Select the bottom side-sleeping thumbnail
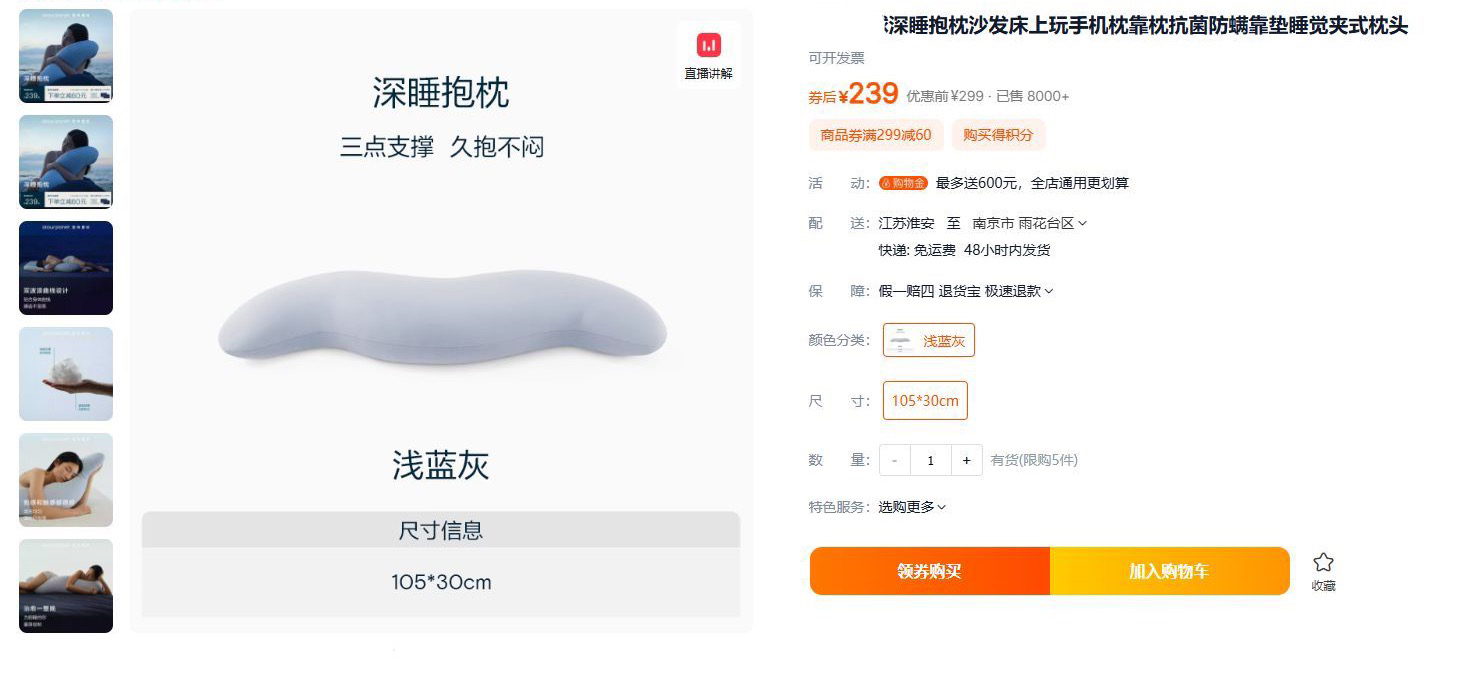The image size is (1461, 679). click(66, 586)
